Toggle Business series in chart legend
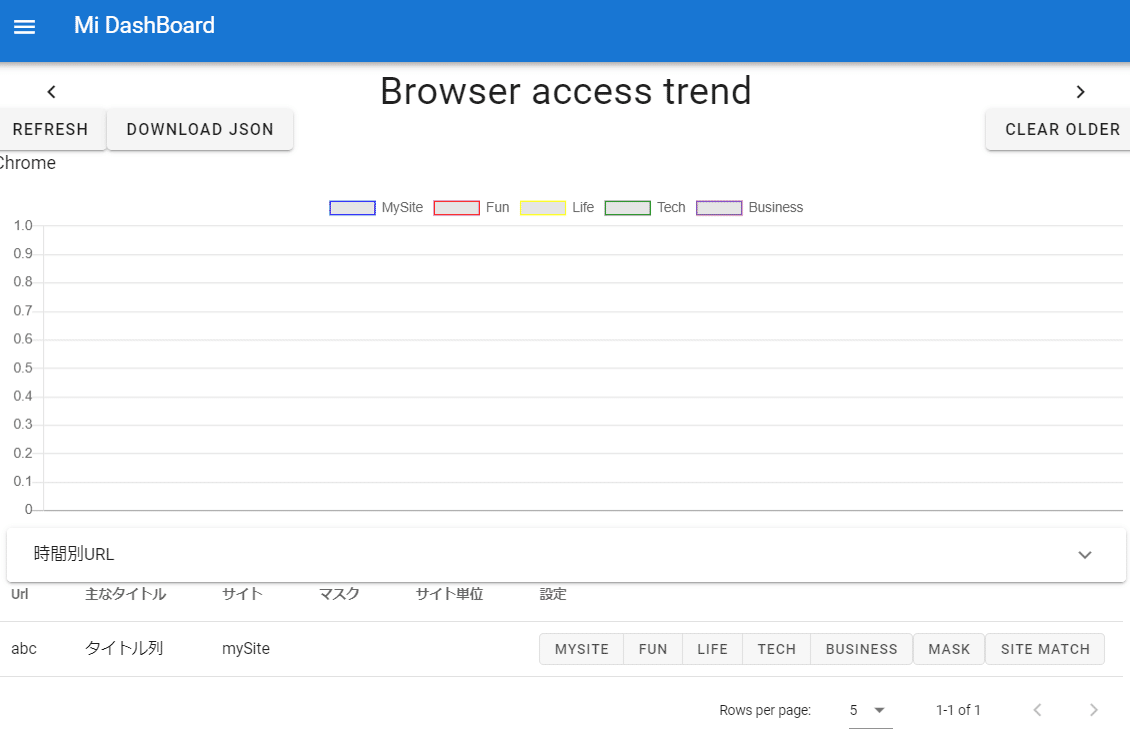This screenshot has width=1130, height=737. coord(719,208)
